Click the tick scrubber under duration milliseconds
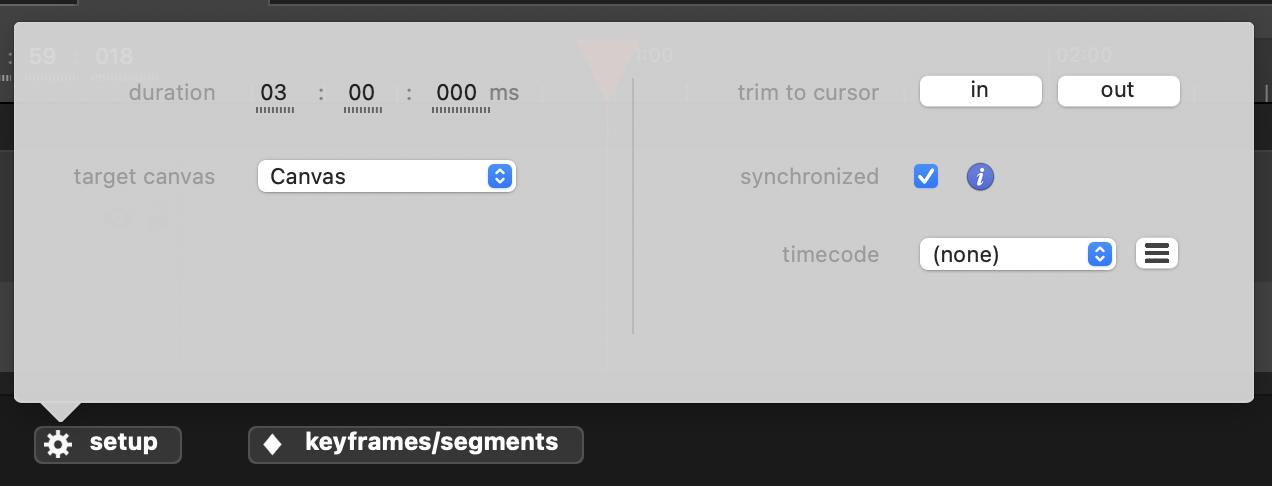Image resolution: width=1272 pixels, height=486 pixels. pos(460,109)
